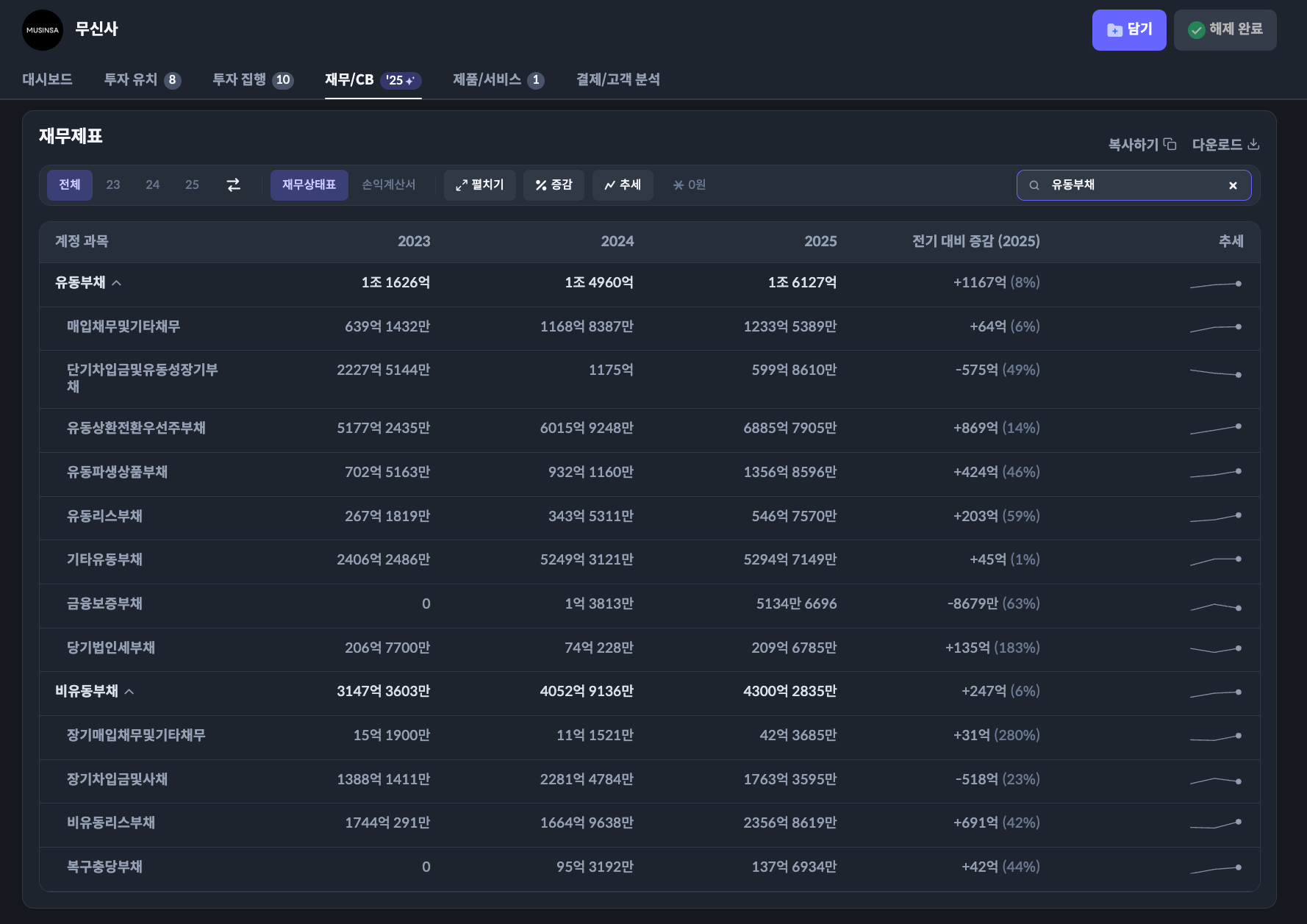Click the Musinsa company logo

coord(43,30)
